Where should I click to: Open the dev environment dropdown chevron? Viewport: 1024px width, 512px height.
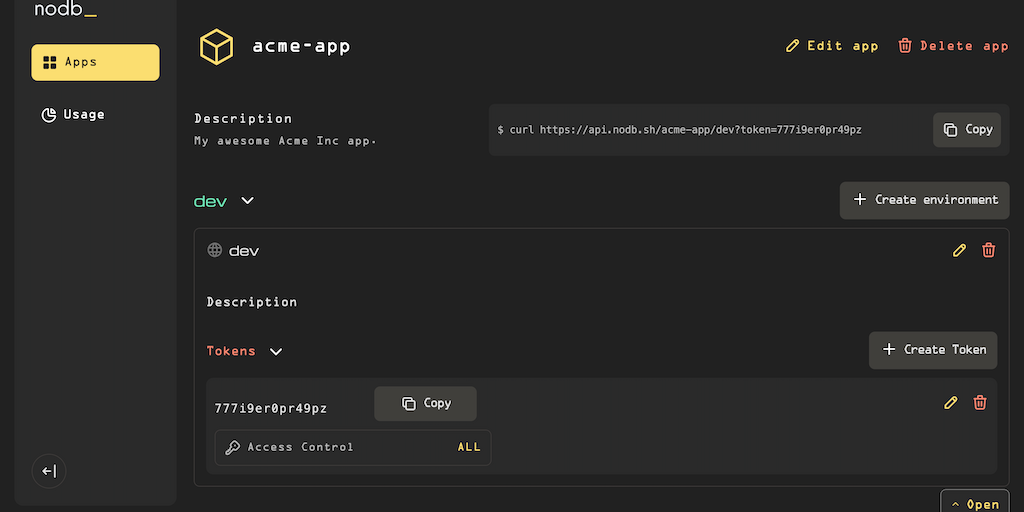pyautogui.click(x=248, y=201)
